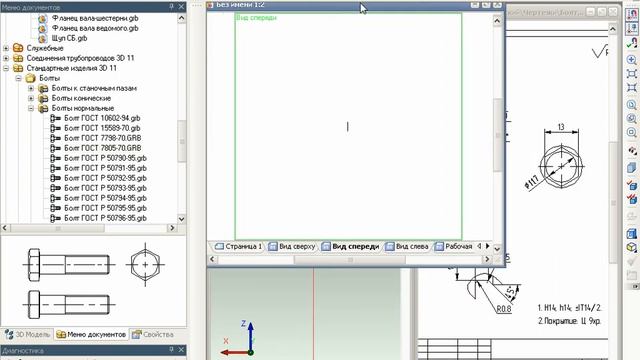
Task: Click the second red-checked cube icon
Action: [631, 199]
